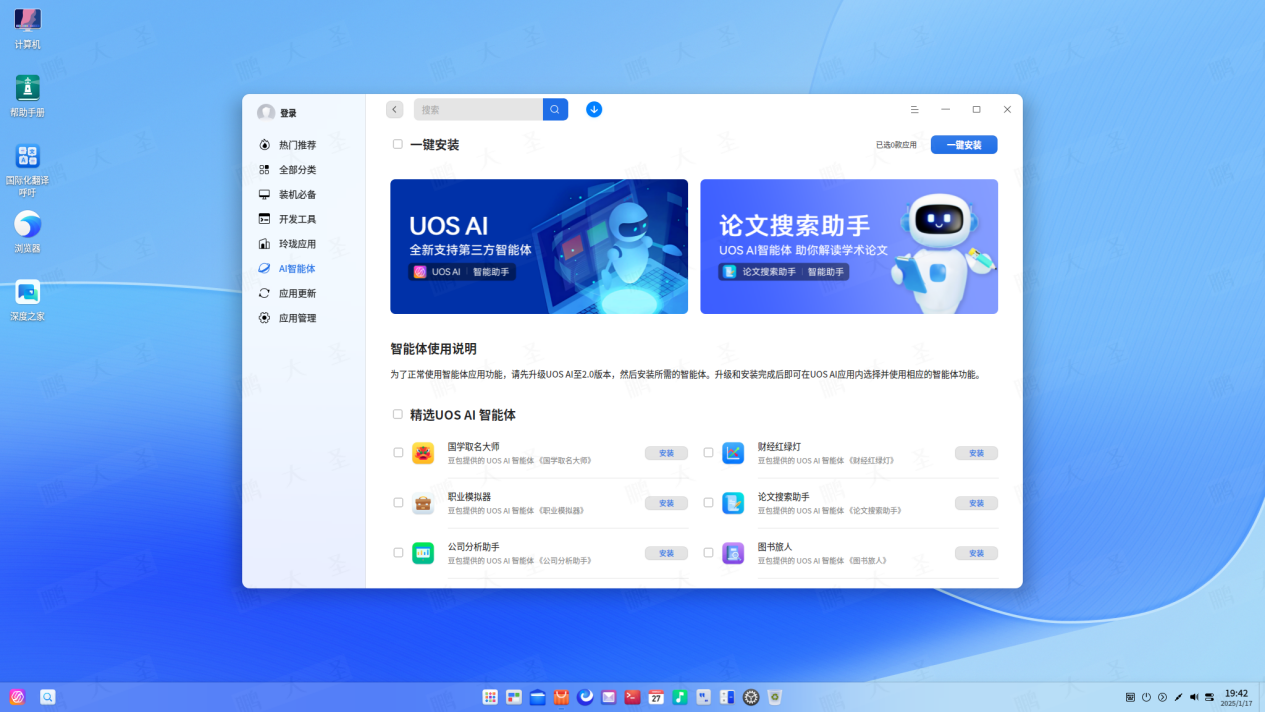This screenshot has height=712, width=1265.
Task: Click the 图书旅人 purple icon
Action: pos(733,553)
